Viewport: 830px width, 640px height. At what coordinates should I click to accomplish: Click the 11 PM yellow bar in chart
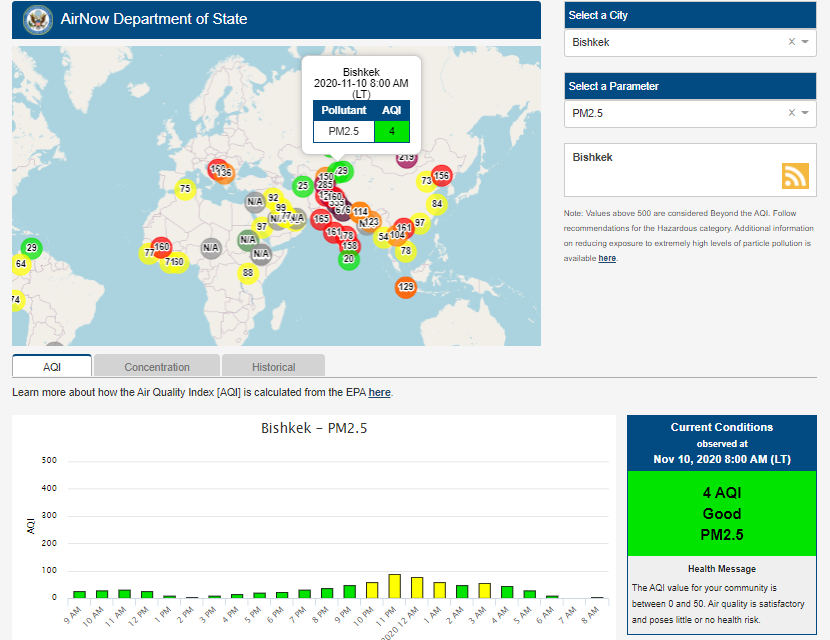coord(395,586)
